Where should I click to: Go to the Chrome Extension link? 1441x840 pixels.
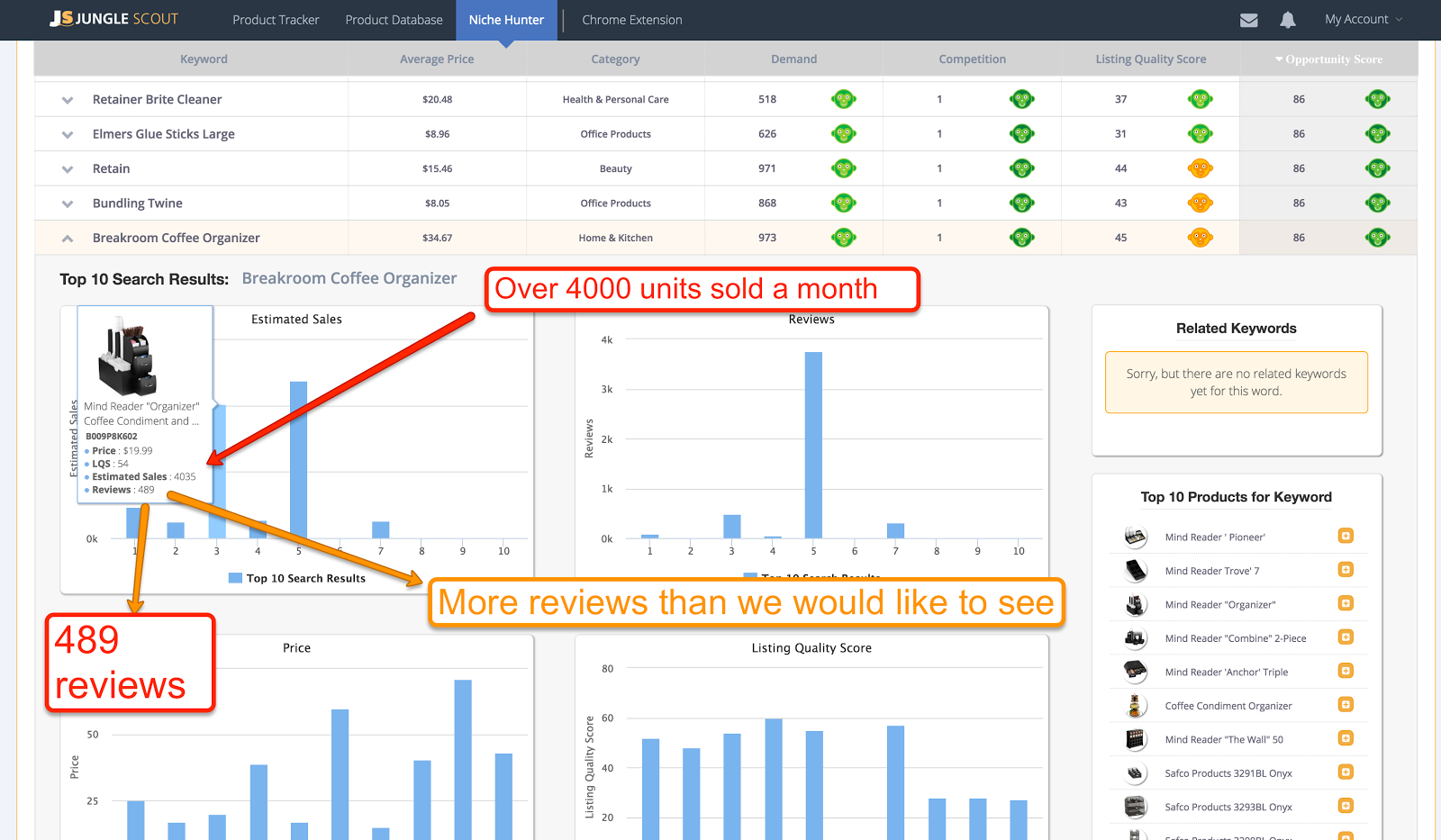pyautogui.click(x=631, y=20)
